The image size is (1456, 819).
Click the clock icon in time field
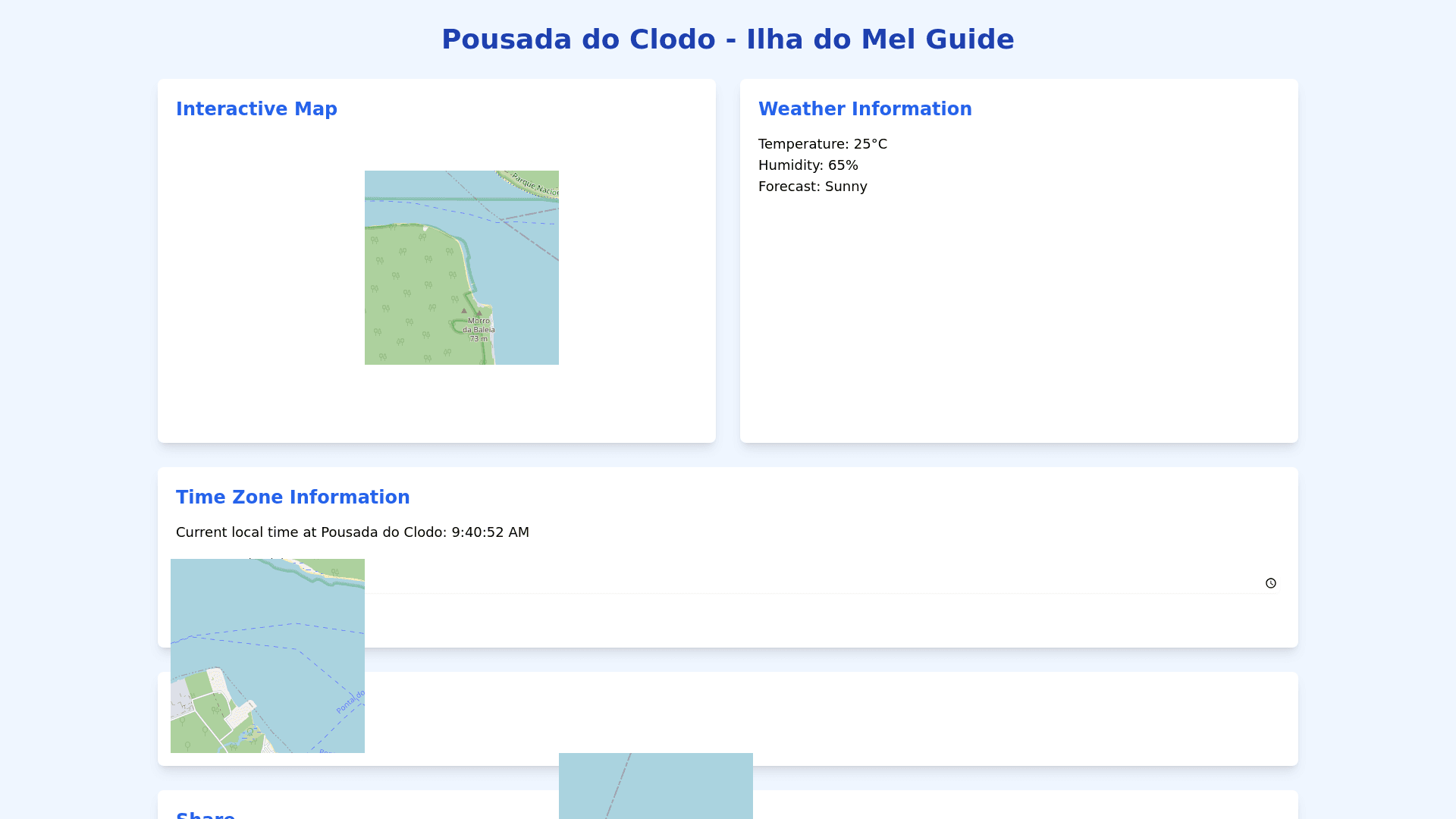coord(1271,583)
